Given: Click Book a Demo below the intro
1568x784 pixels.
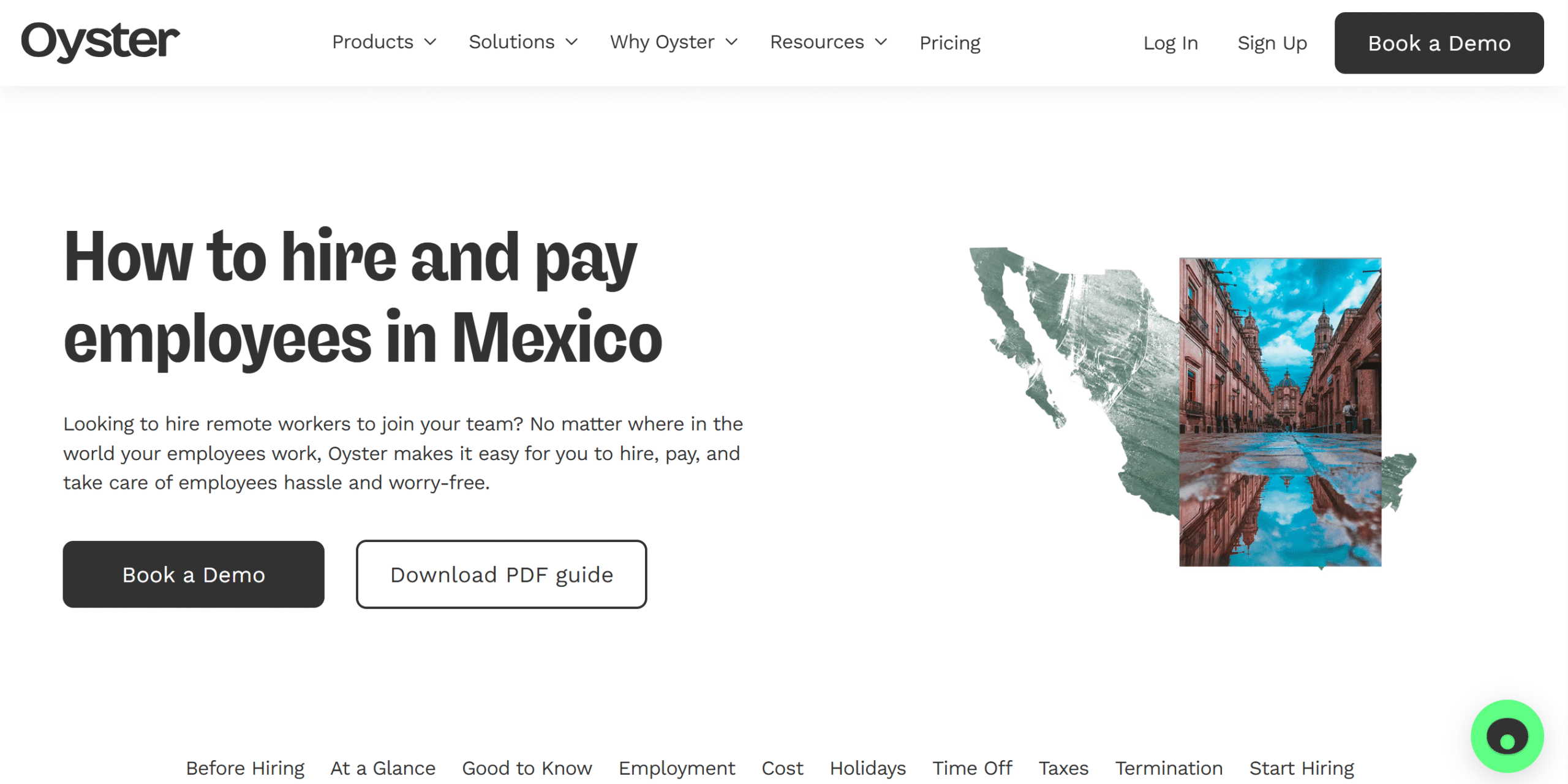Looking at the screenshot, I should (194, 574).
